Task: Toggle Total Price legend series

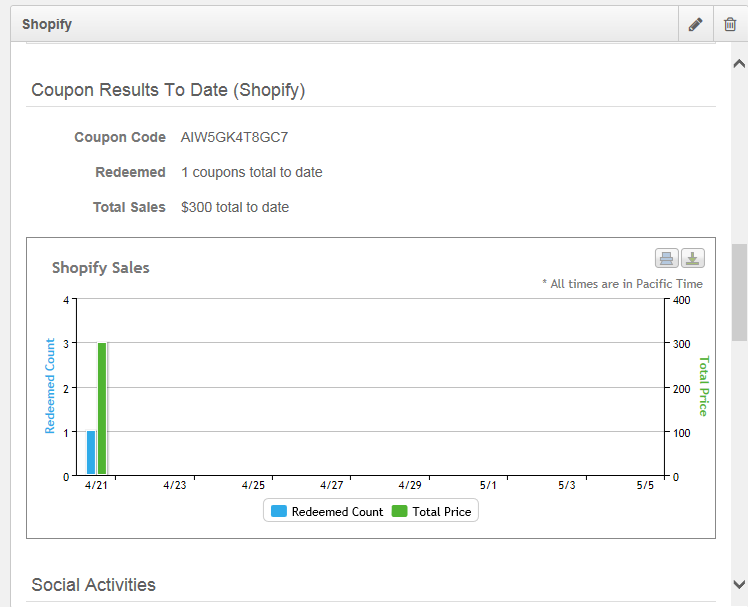Action: pyautogui.click(x=432, y=512)
